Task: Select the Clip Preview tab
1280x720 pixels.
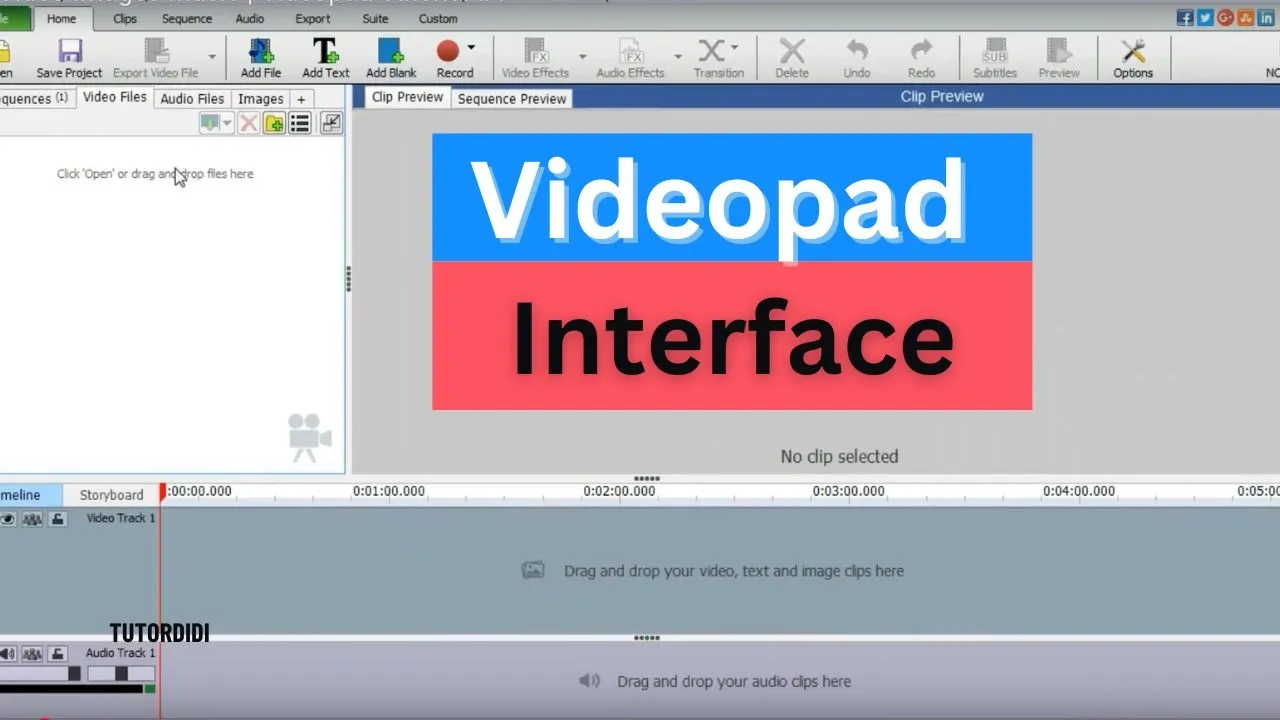Action: [408, 97]
